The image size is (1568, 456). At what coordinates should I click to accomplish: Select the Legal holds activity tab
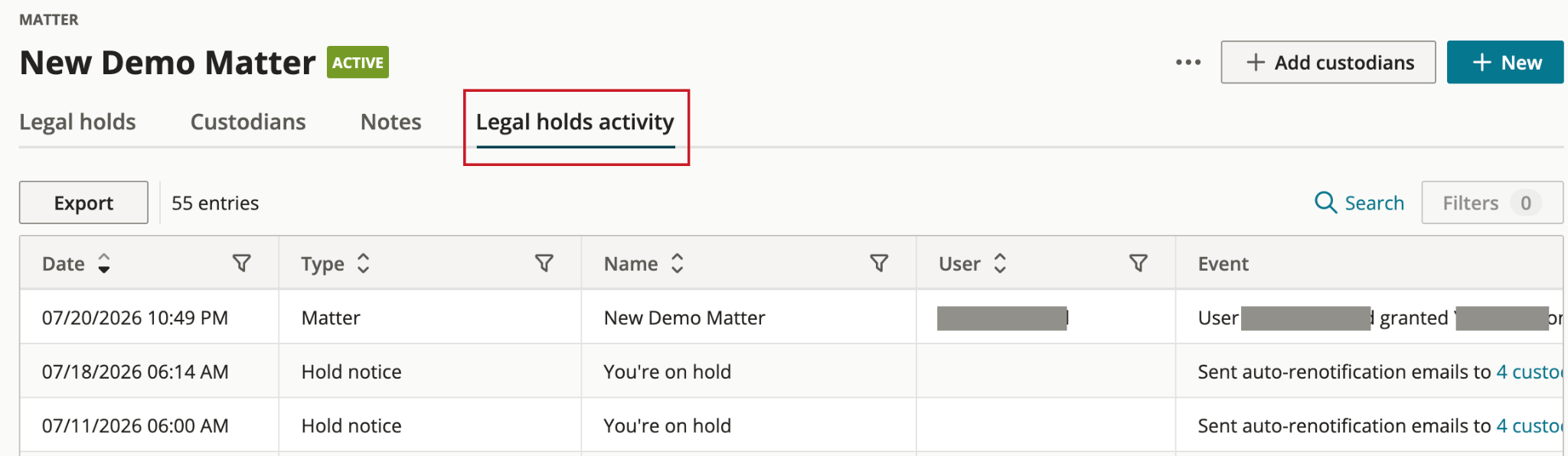575,122
